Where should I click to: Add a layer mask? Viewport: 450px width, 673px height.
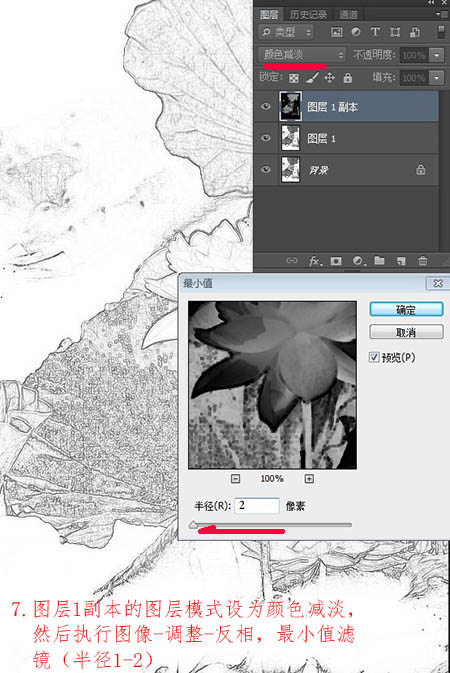[x=336, y=261]
